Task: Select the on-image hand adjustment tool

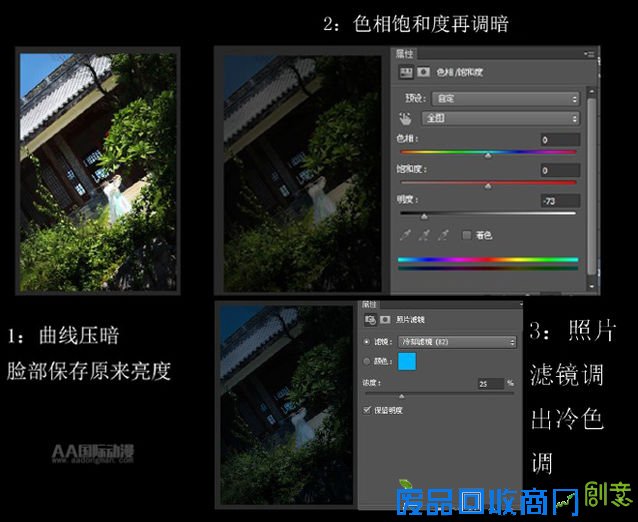Action: point(405,119)
